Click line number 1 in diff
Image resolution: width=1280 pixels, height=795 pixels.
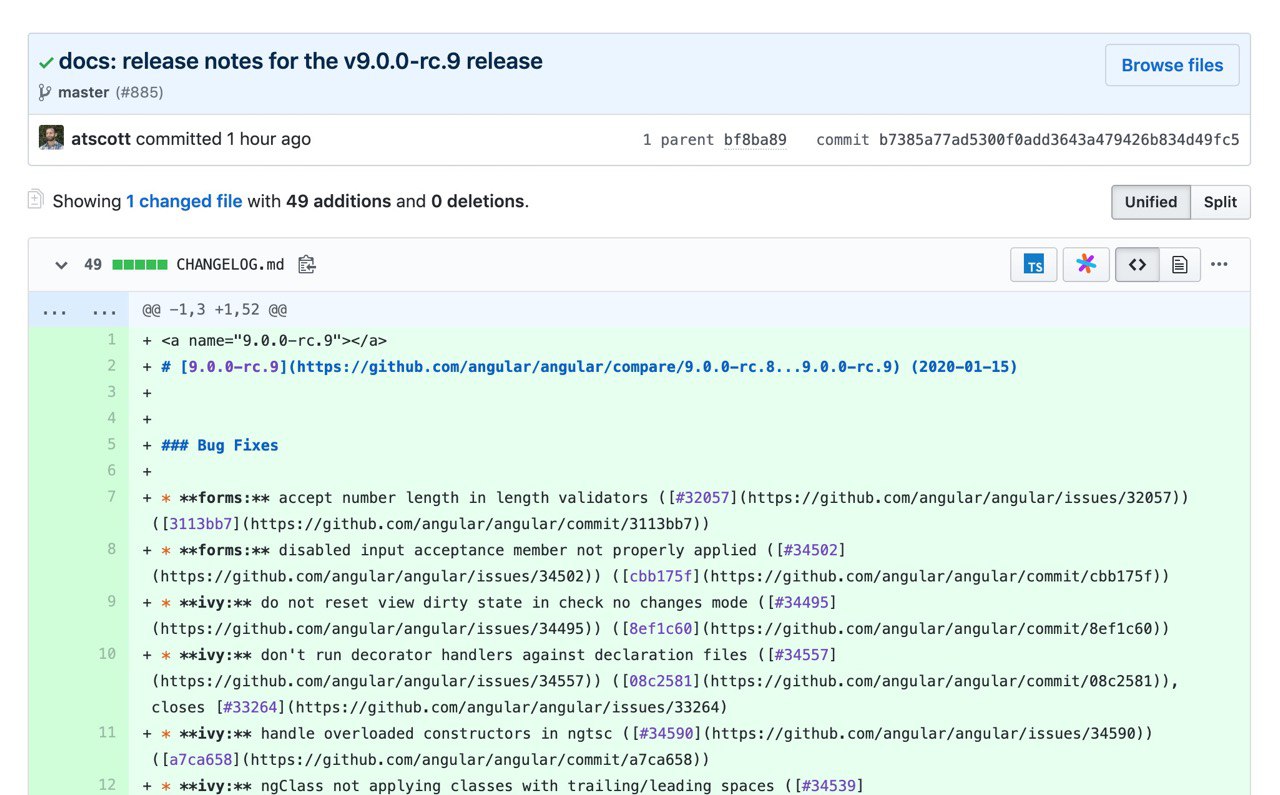pos(111,340)
